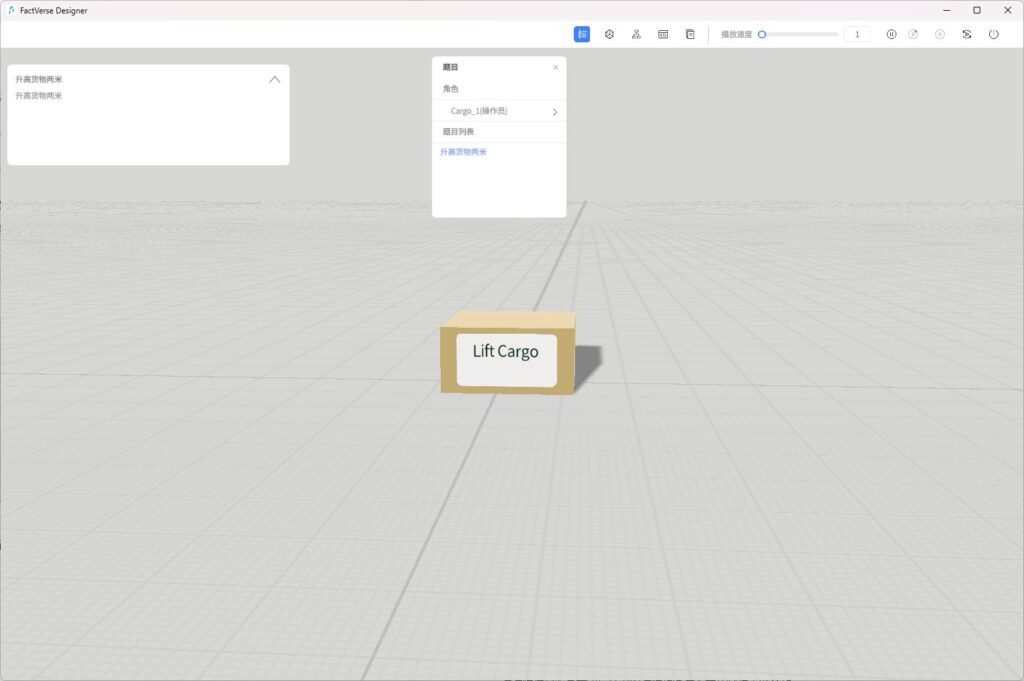Pause the simulation playback
The height and width of the screenshot is (681, 1024).
tap(891, 34)
